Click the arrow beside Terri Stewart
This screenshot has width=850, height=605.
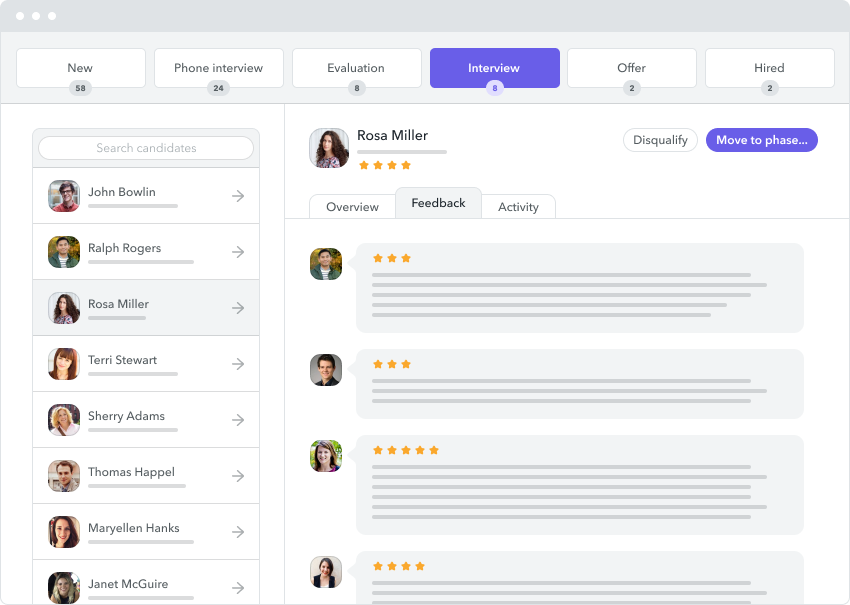(x=238, y=364)
